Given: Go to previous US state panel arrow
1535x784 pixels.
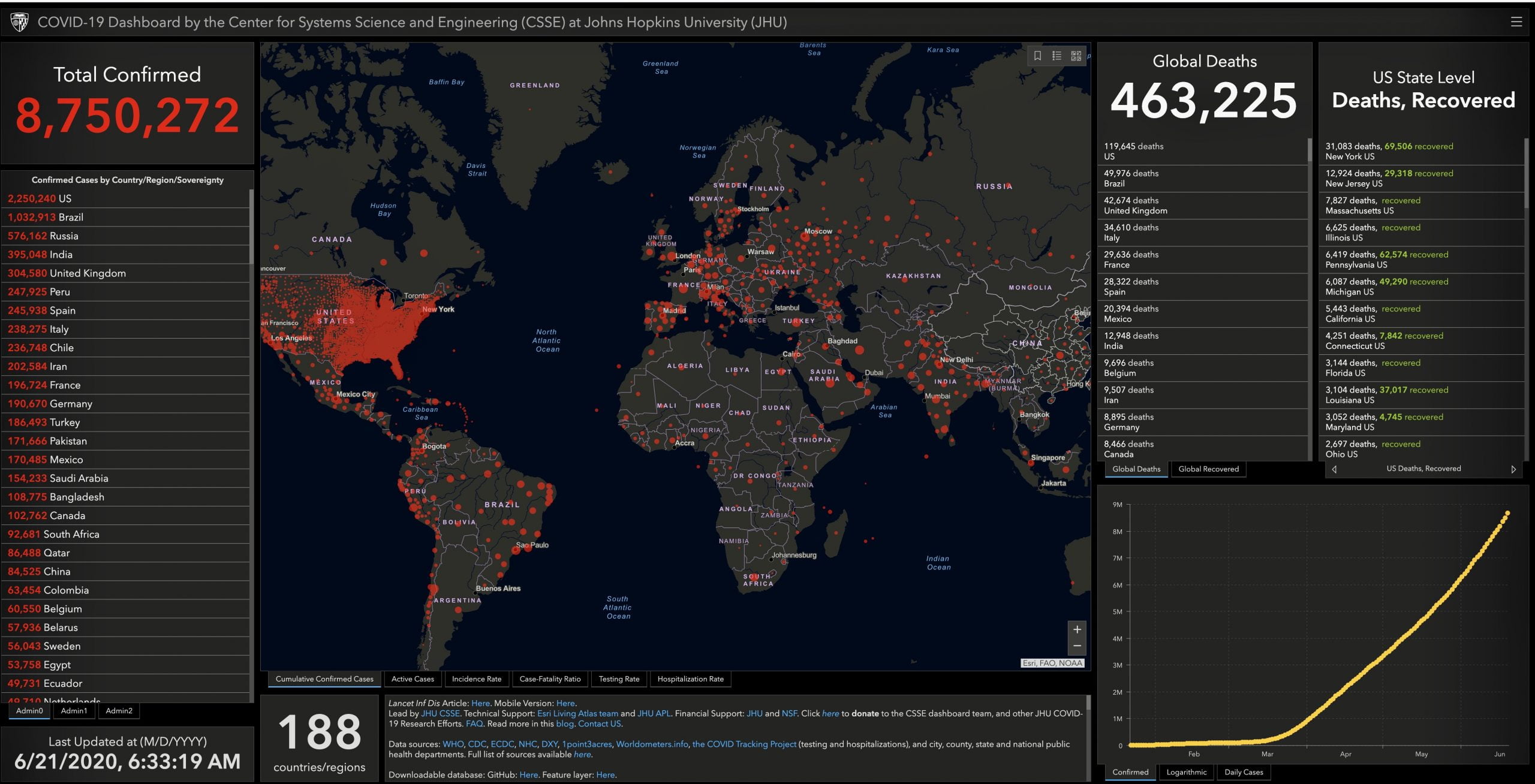Looking at the screenshot, I should point(1334,469).
